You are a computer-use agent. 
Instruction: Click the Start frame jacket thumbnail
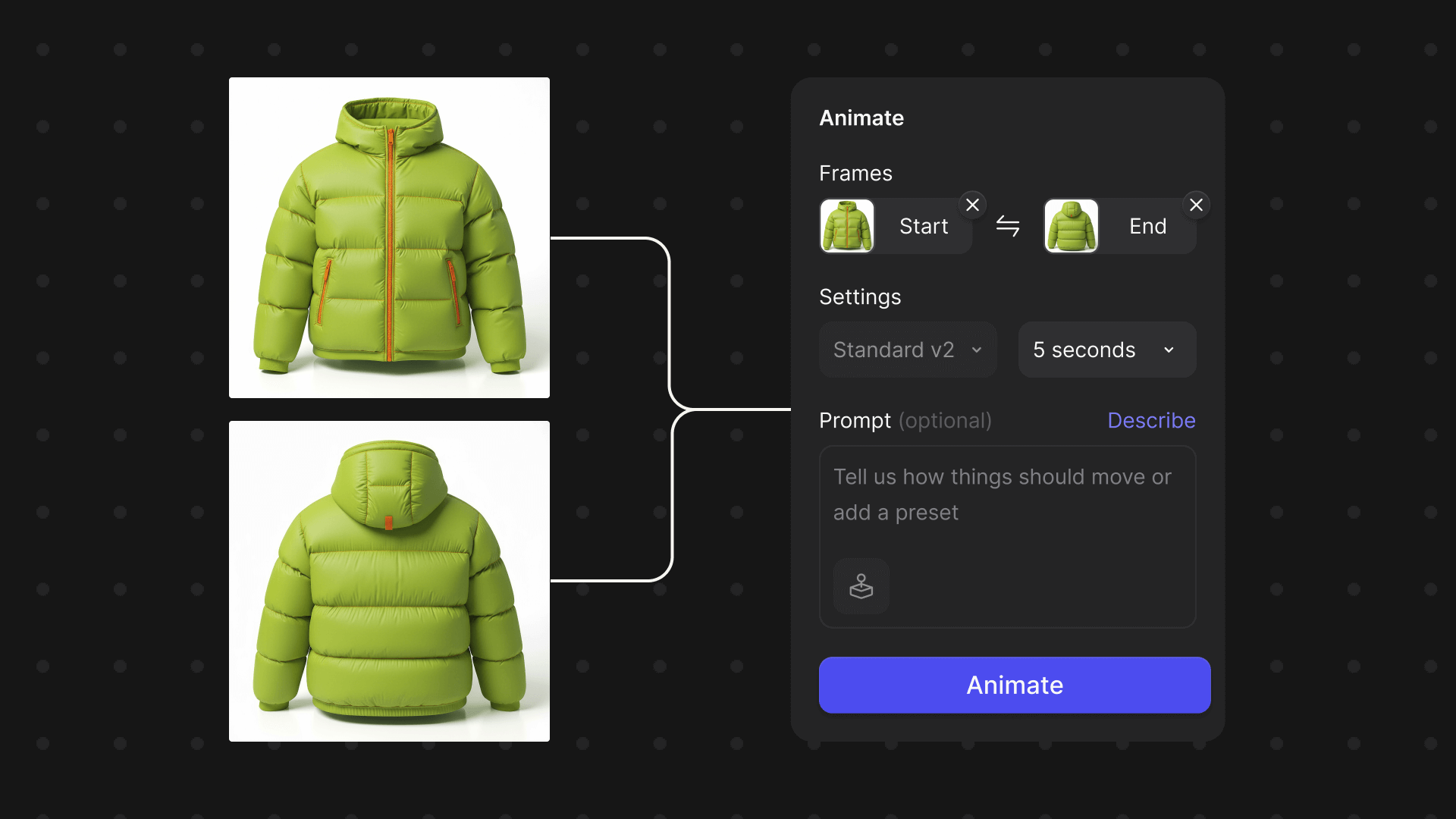(x=847, y=226)
